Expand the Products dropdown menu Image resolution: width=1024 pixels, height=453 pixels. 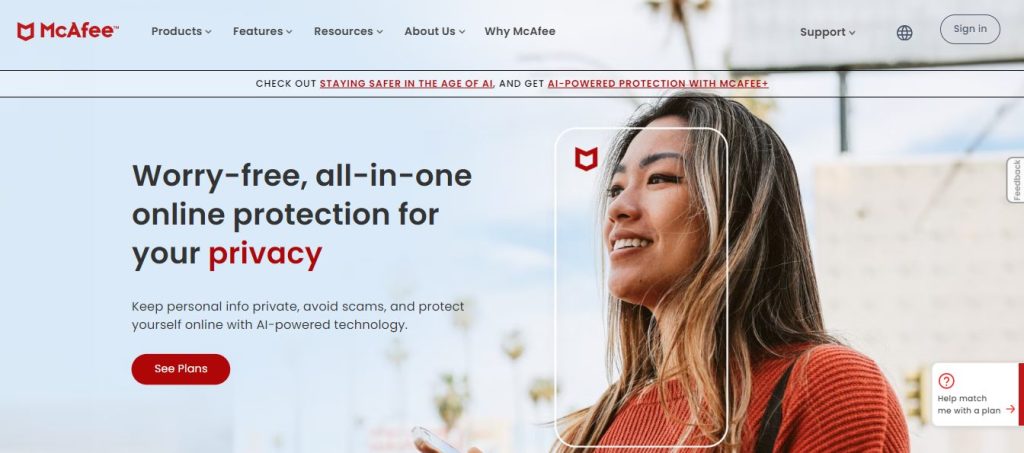click(181, 31)
